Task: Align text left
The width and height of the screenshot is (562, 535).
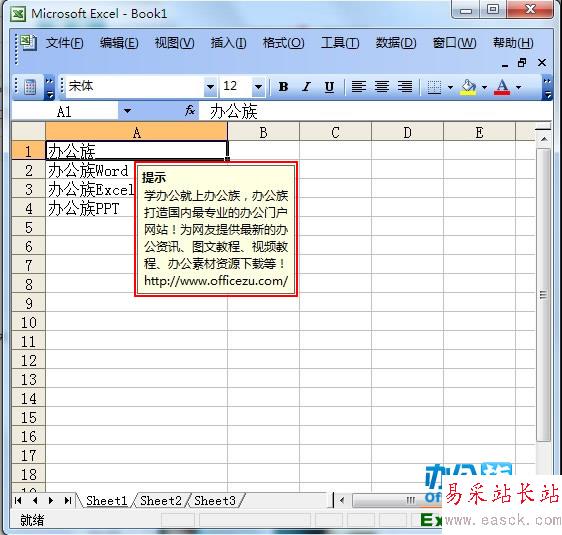Action: (358, 86)
